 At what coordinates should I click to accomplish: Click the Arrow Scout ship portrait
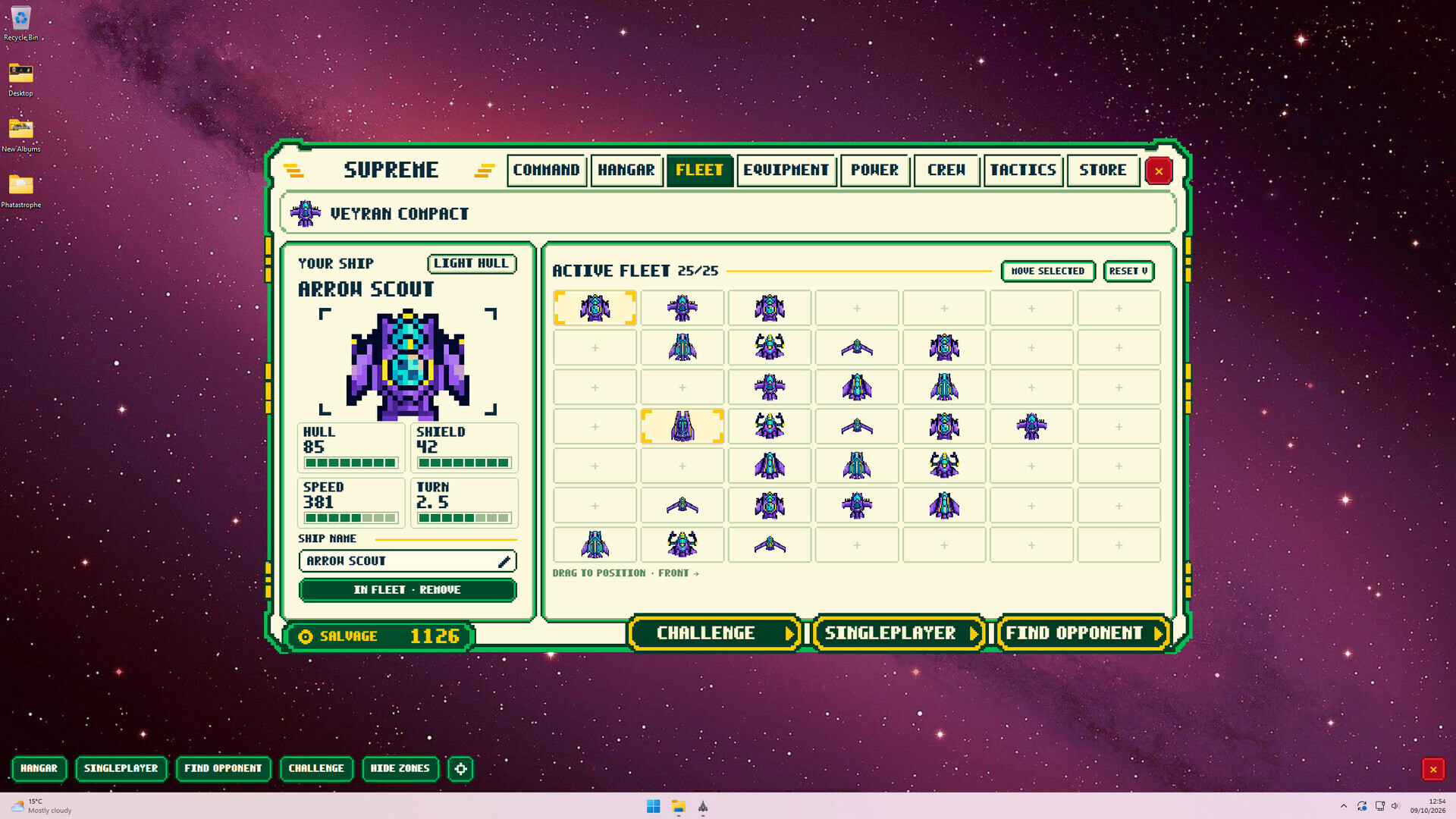click(x=408, y=365)
